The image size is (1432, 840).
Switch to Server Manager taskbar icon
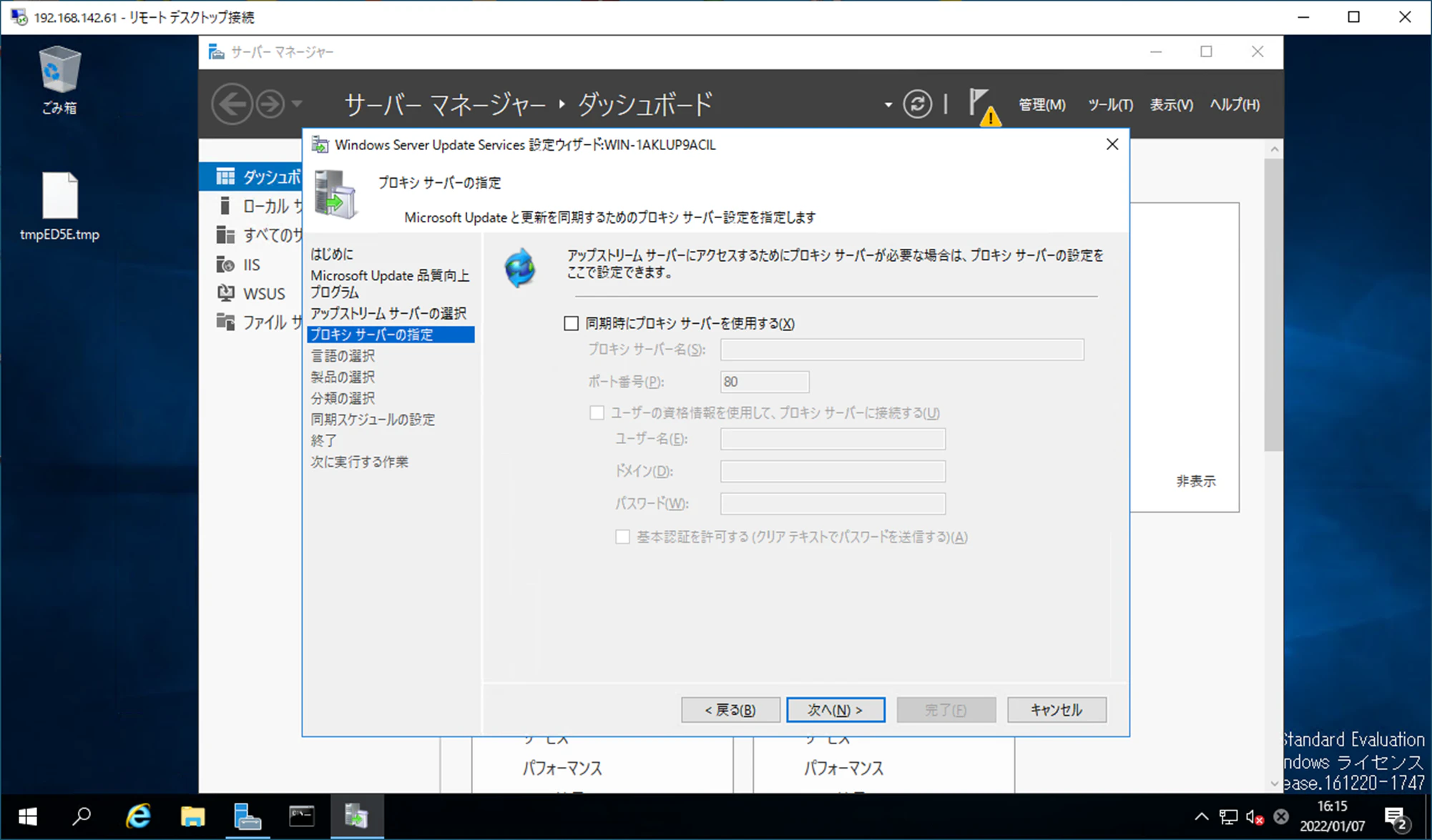[x=247, y=816]
